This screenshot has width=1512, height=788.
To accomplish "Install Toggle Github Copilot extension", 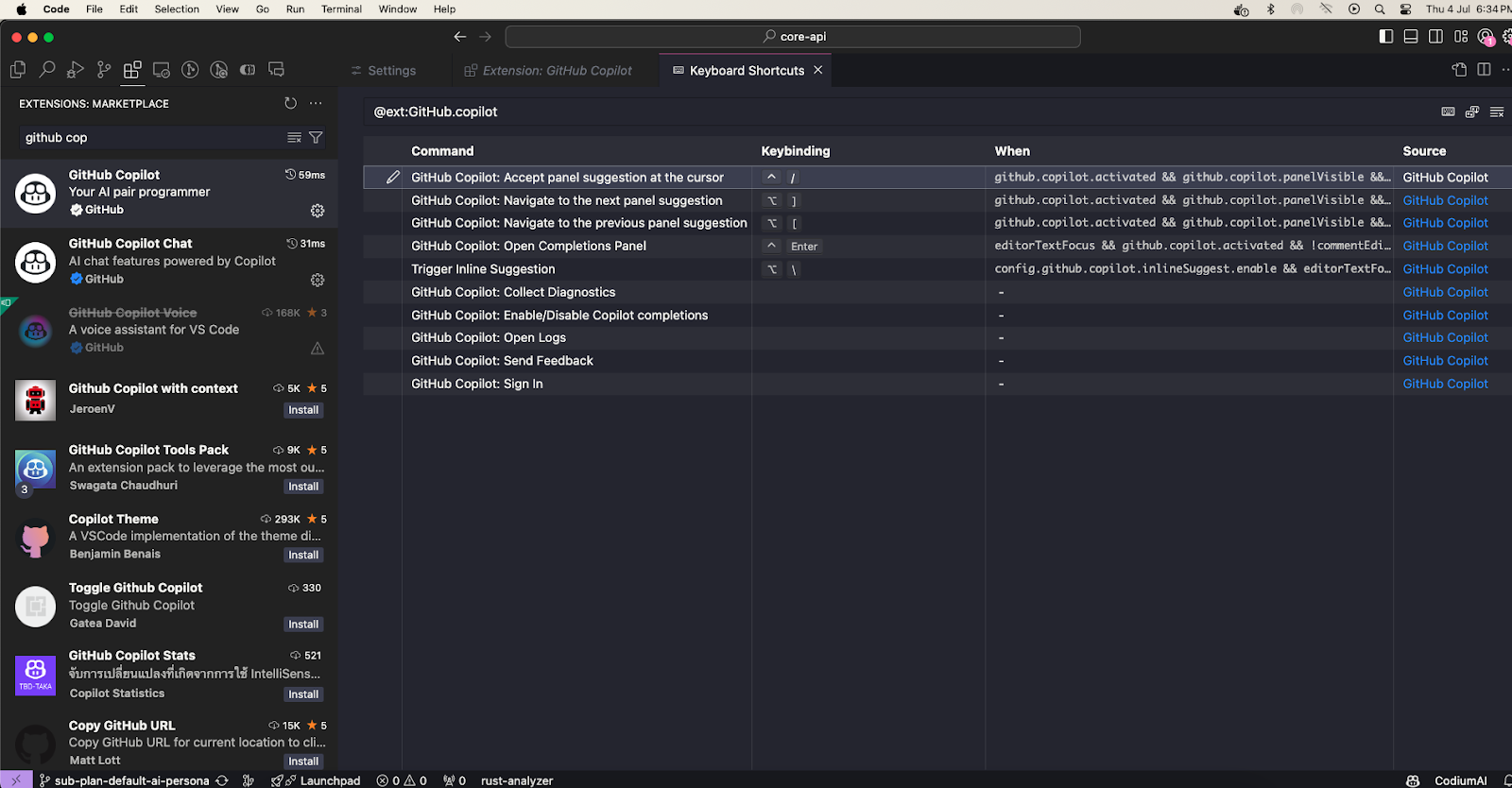I will pos(303,625).
